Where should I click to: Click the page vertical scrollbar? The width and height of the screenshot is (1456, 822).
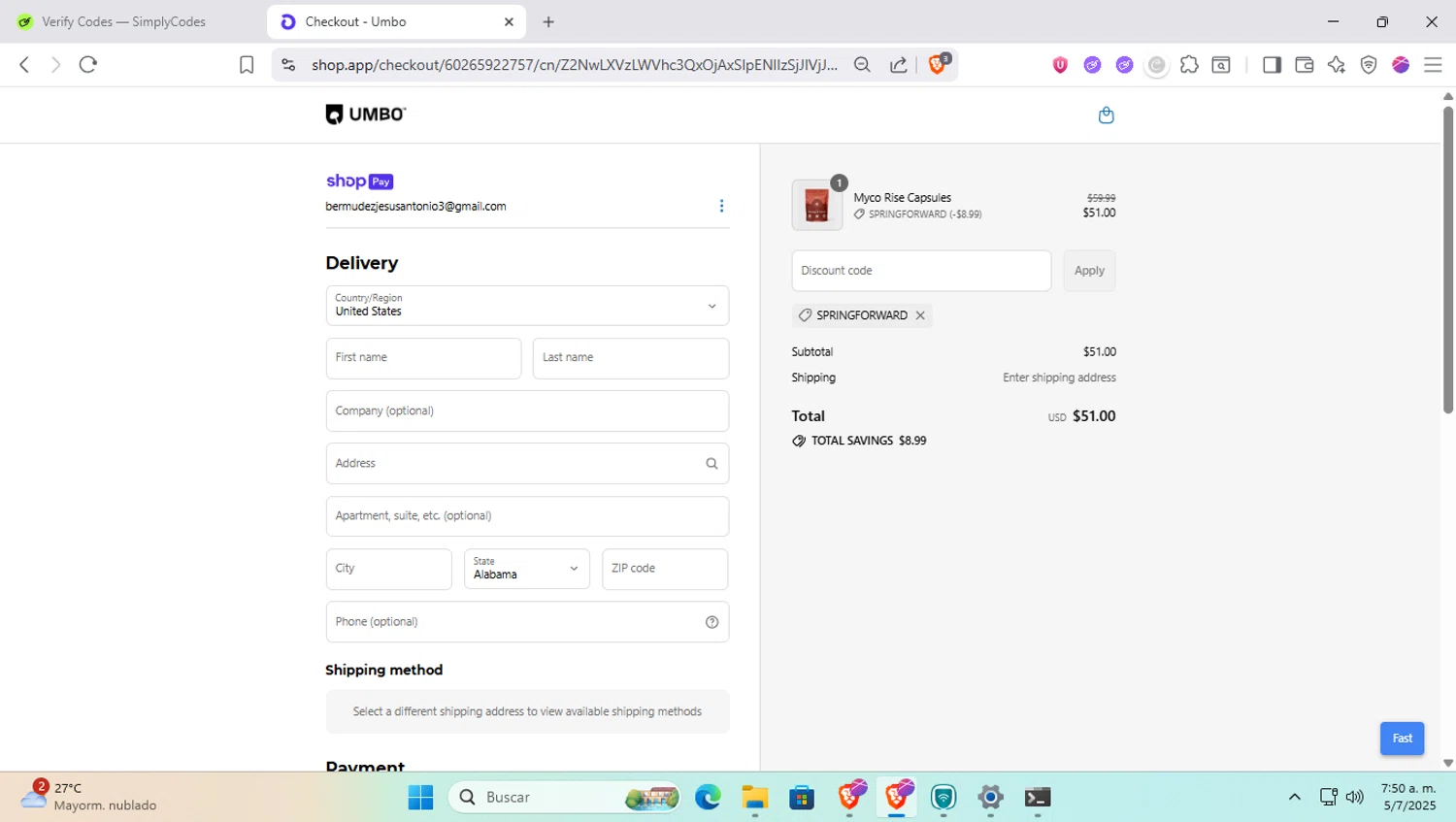(x=1447, y=262)
